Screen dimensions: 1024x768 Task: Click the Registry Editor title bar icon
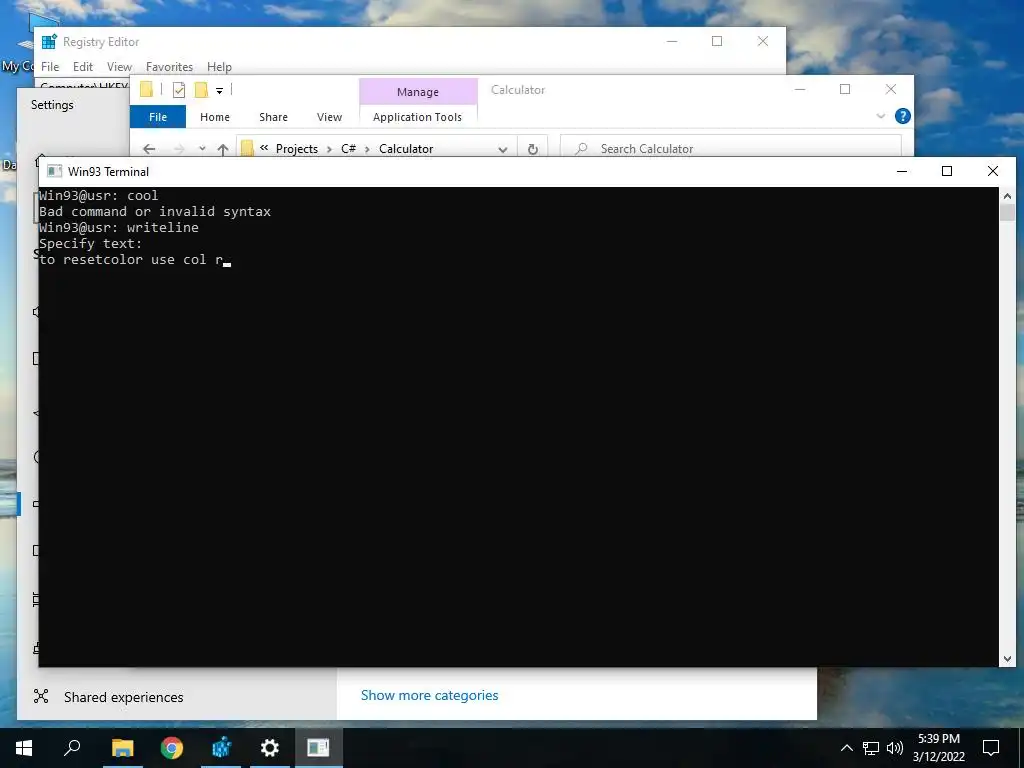pyautogui.click(x=49, y=42)
